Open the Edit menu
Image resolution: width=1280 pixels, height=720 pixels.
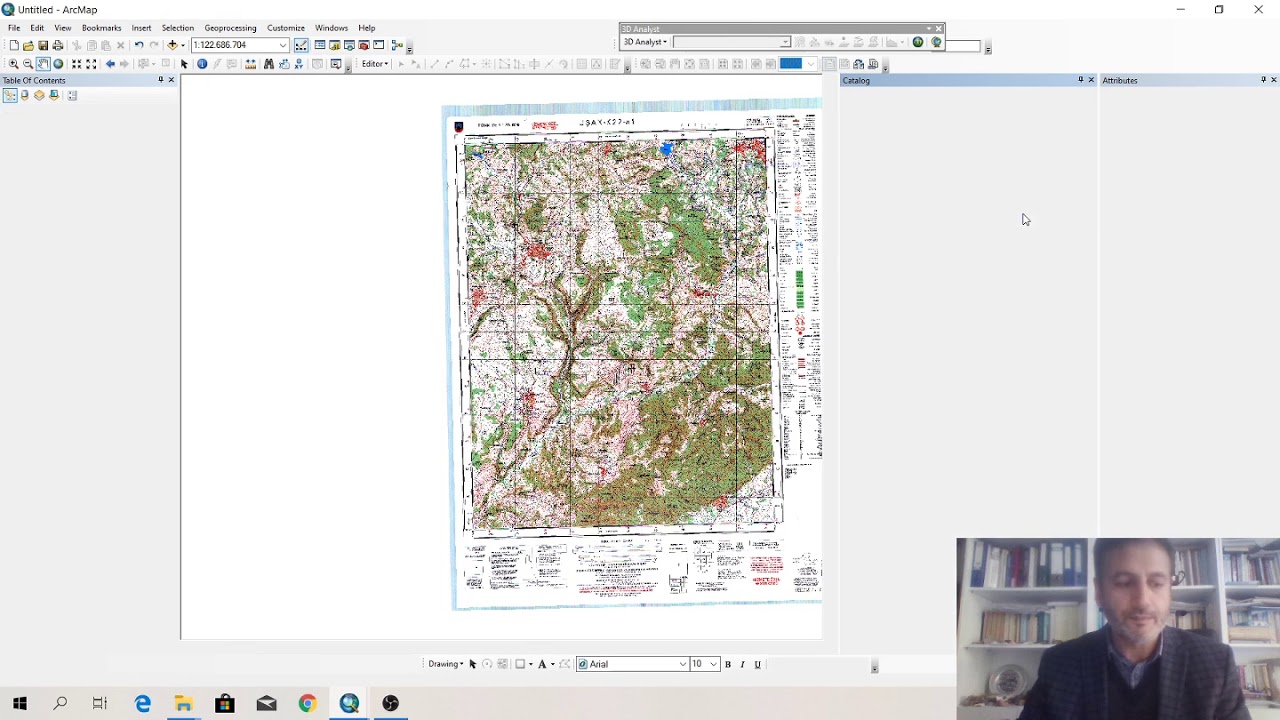click(x=37, y=28)
